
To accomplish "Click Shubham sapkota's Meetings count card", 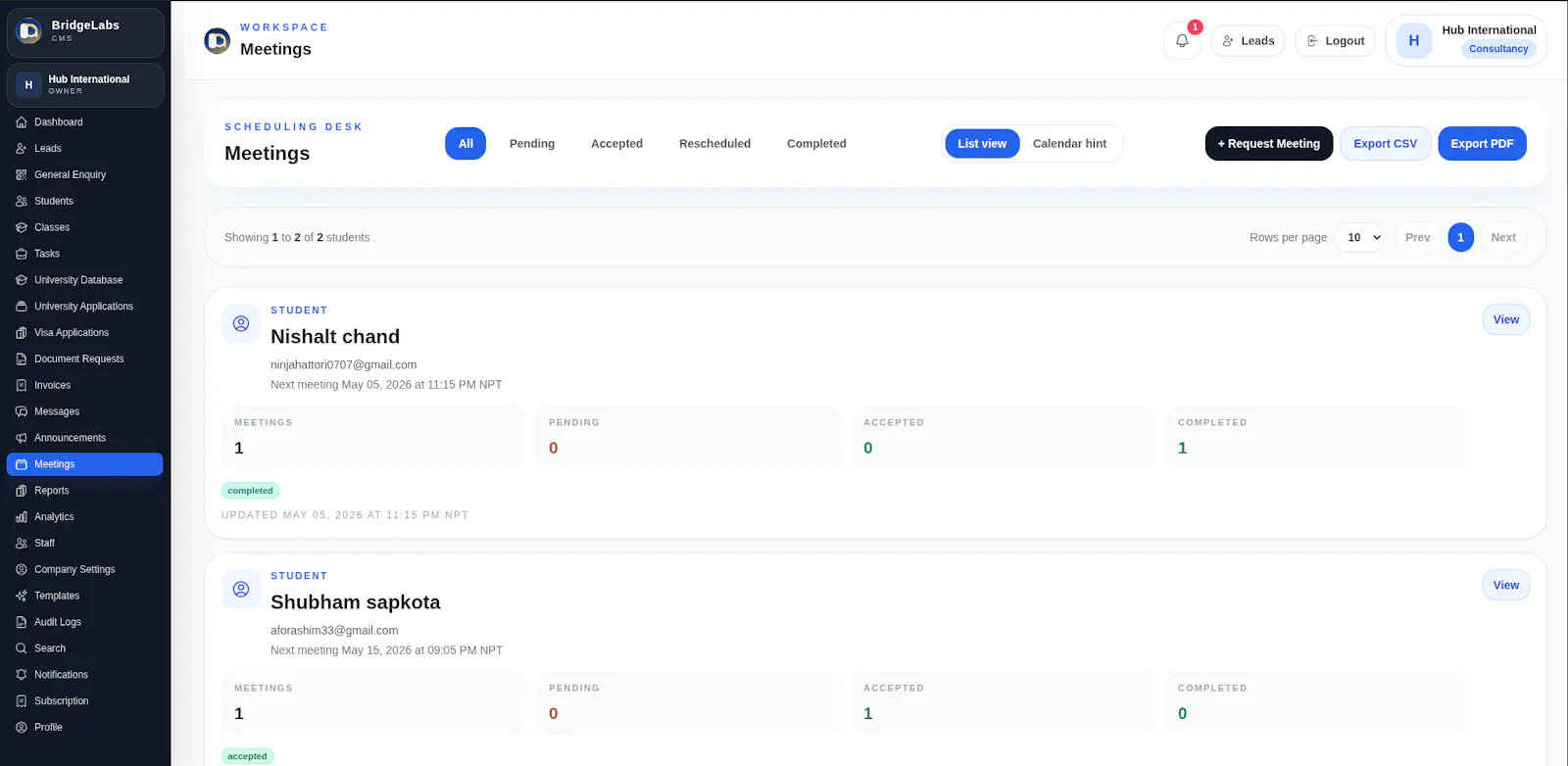I will coord(372,702).
